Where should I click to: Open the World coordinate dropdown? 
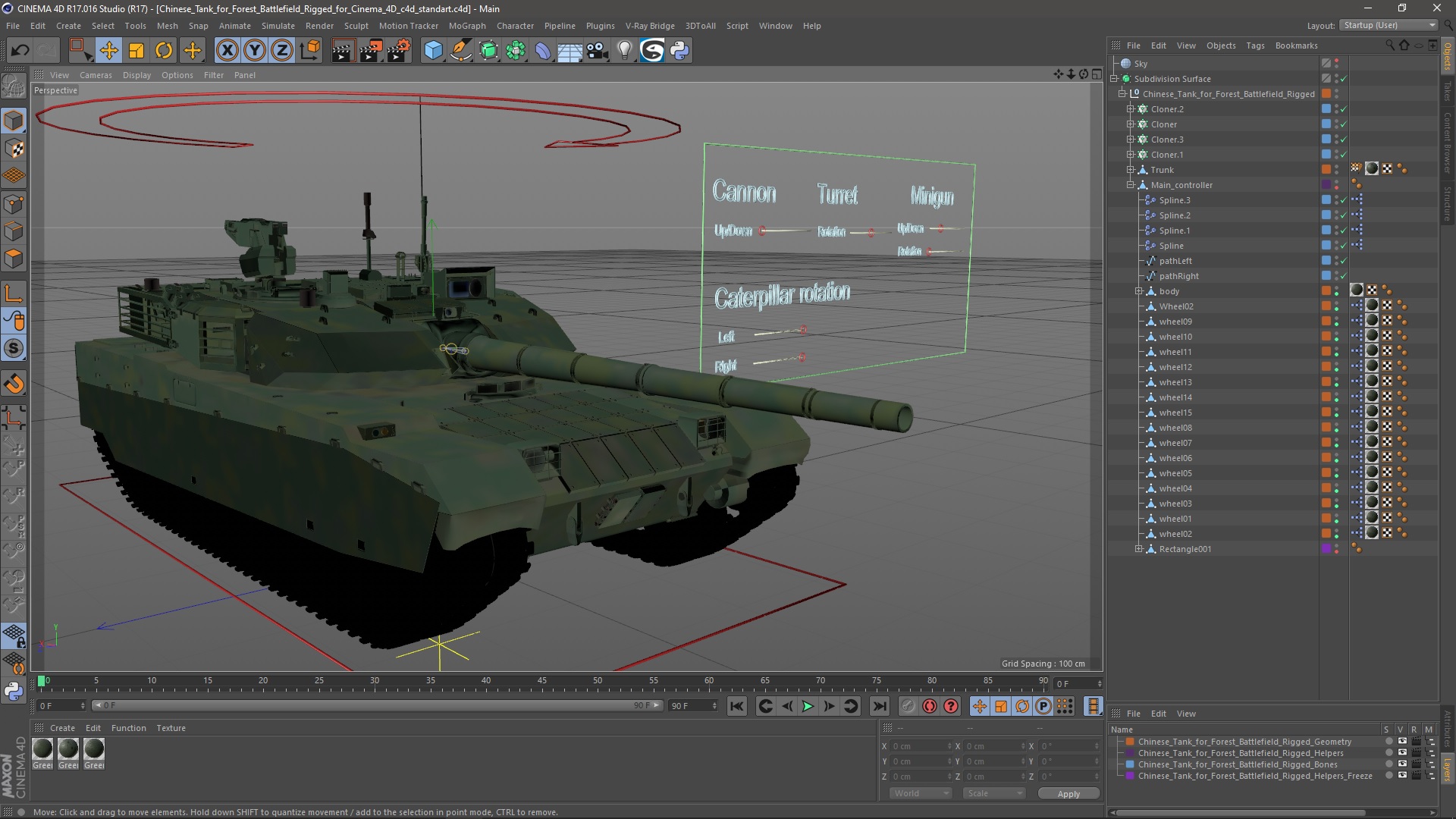[x=920, y=793]
